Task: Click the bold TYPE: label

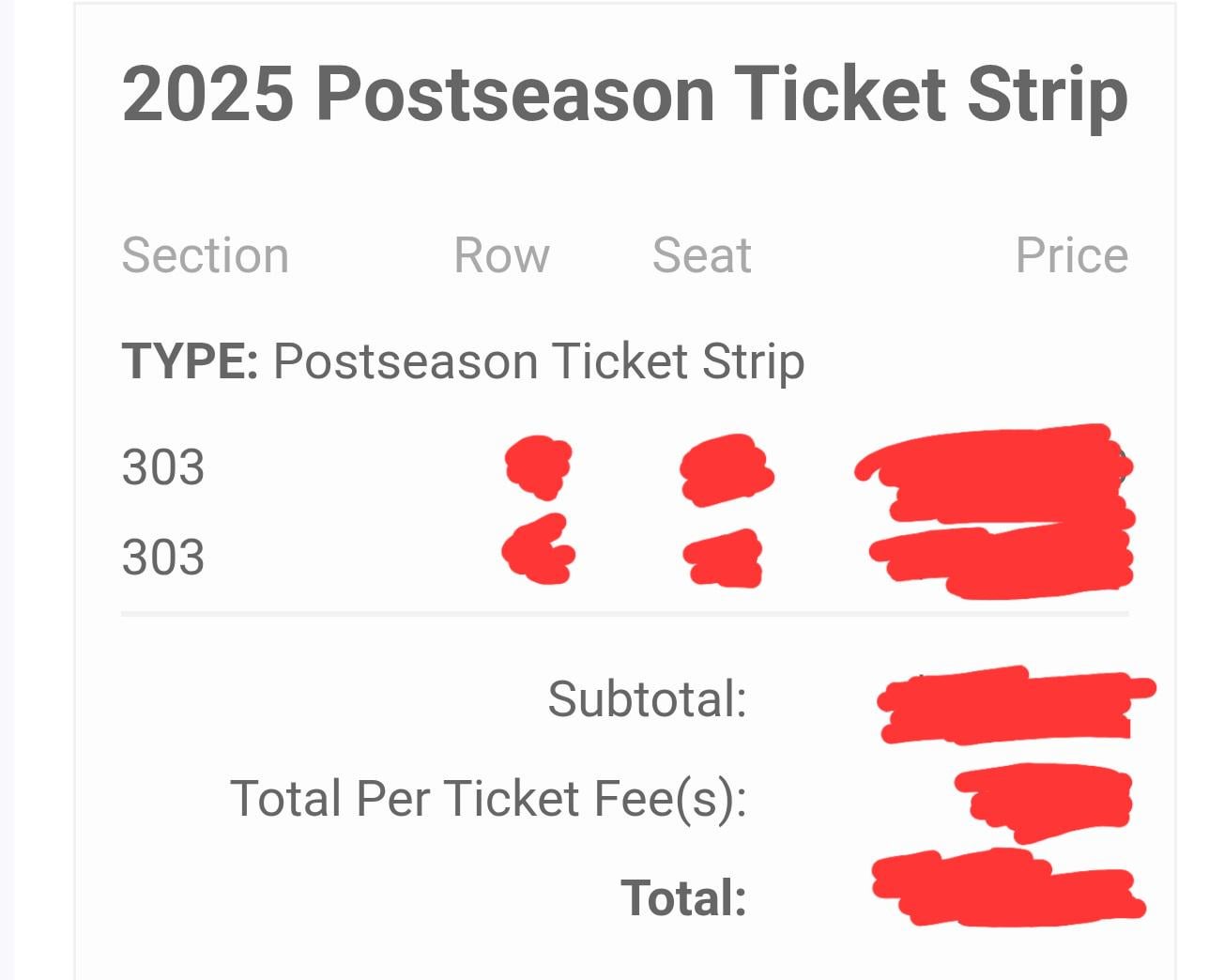Action: point(190,362)
